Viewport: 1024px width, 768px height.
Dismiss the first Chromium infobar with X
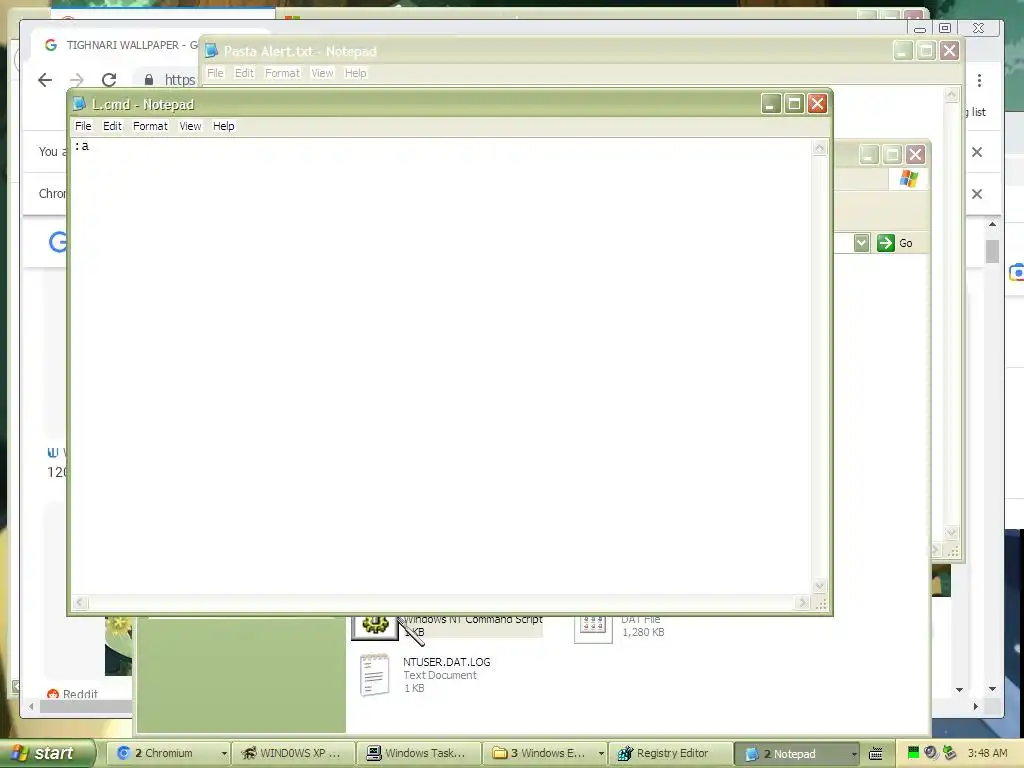click(x=977, y=152)
